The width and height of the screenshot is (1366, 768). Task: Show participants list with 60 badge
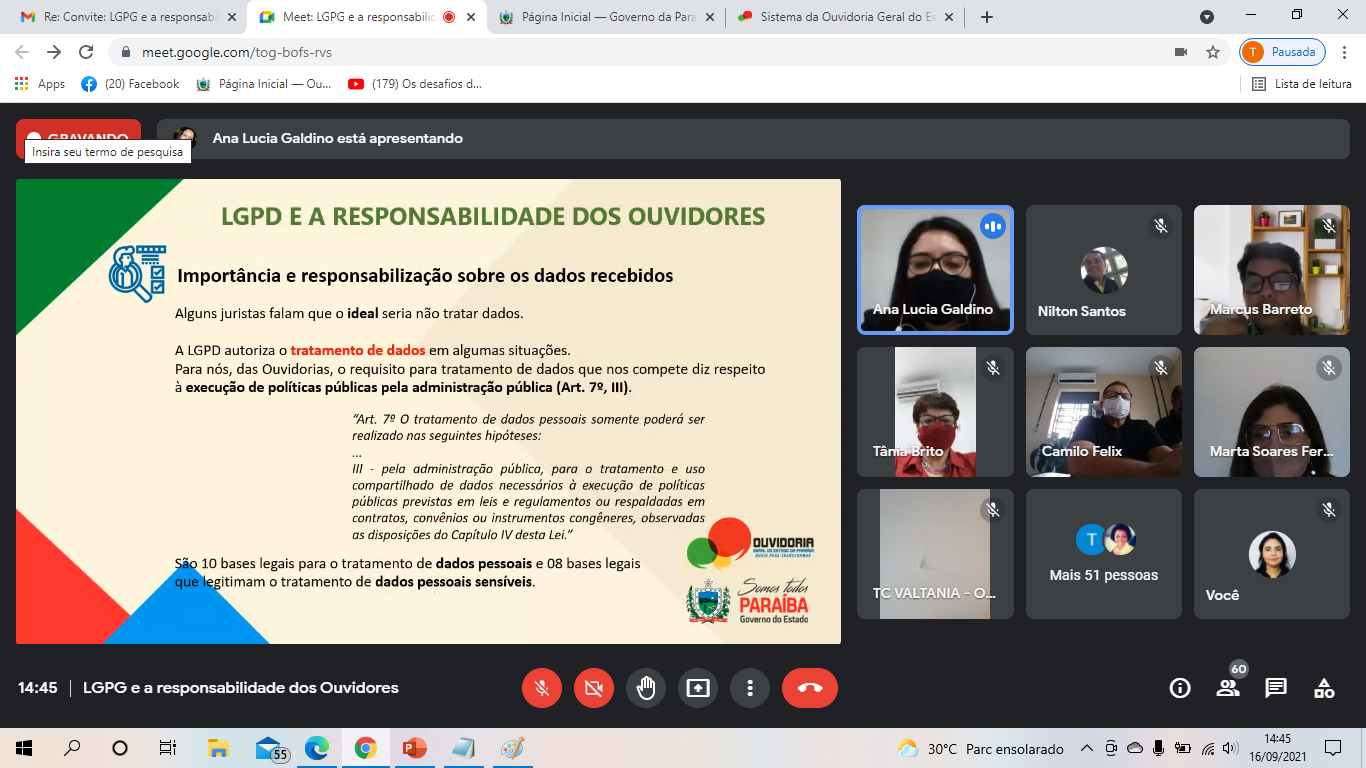coord(1228,687)
